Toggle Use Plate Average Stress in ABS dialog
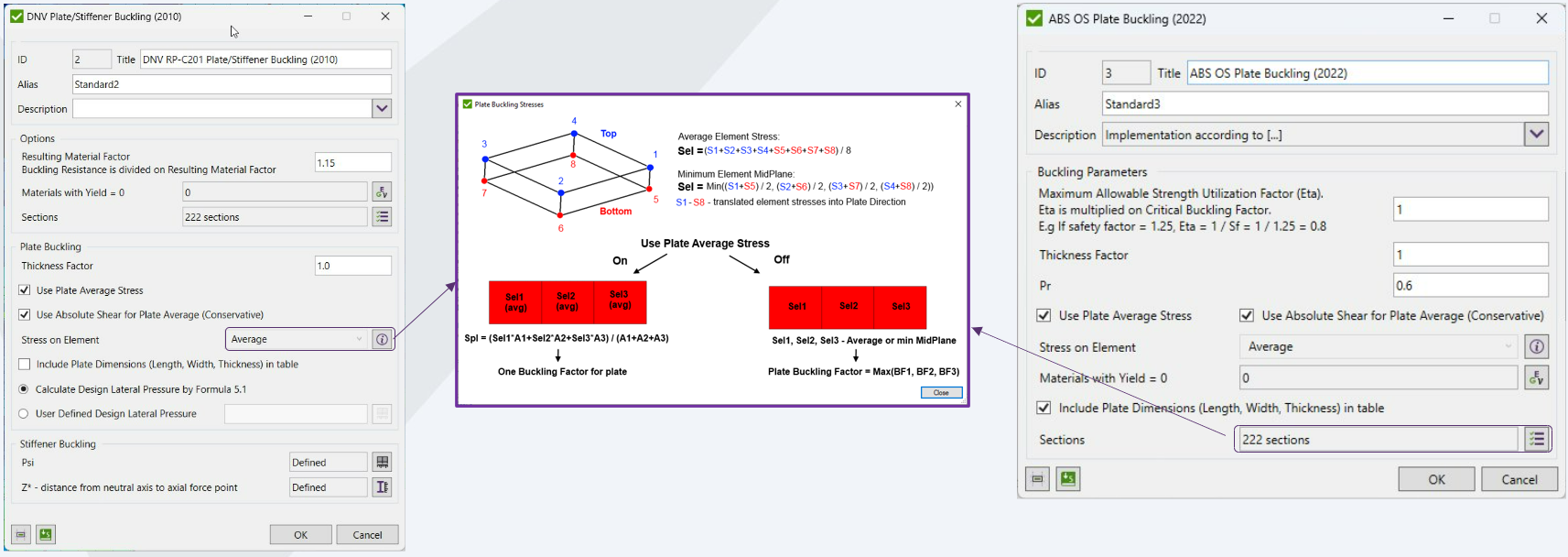This screenshot has width=1568, height=557. pyautogui.click(x=1044, y=315)
